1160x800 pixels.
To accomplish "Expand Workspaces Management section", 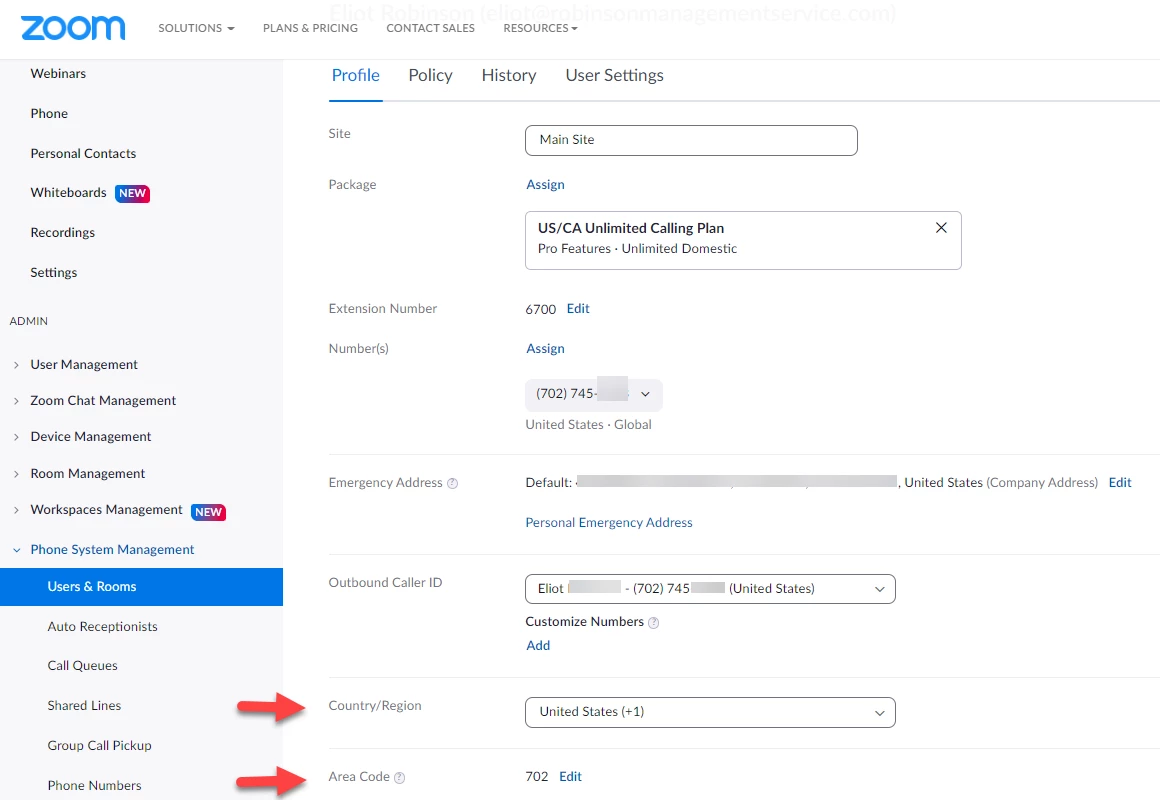I will pyautogui.click(x=16, y=510).
